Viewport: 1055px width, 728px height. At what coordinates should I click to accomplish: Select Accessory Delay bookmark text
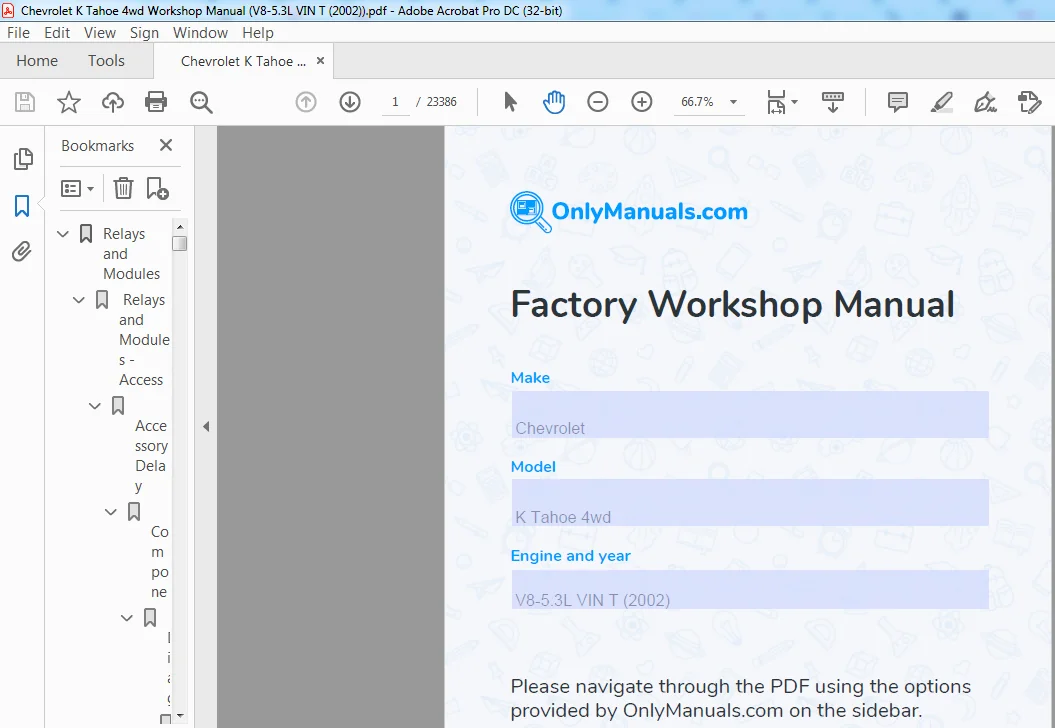point(151,456)
